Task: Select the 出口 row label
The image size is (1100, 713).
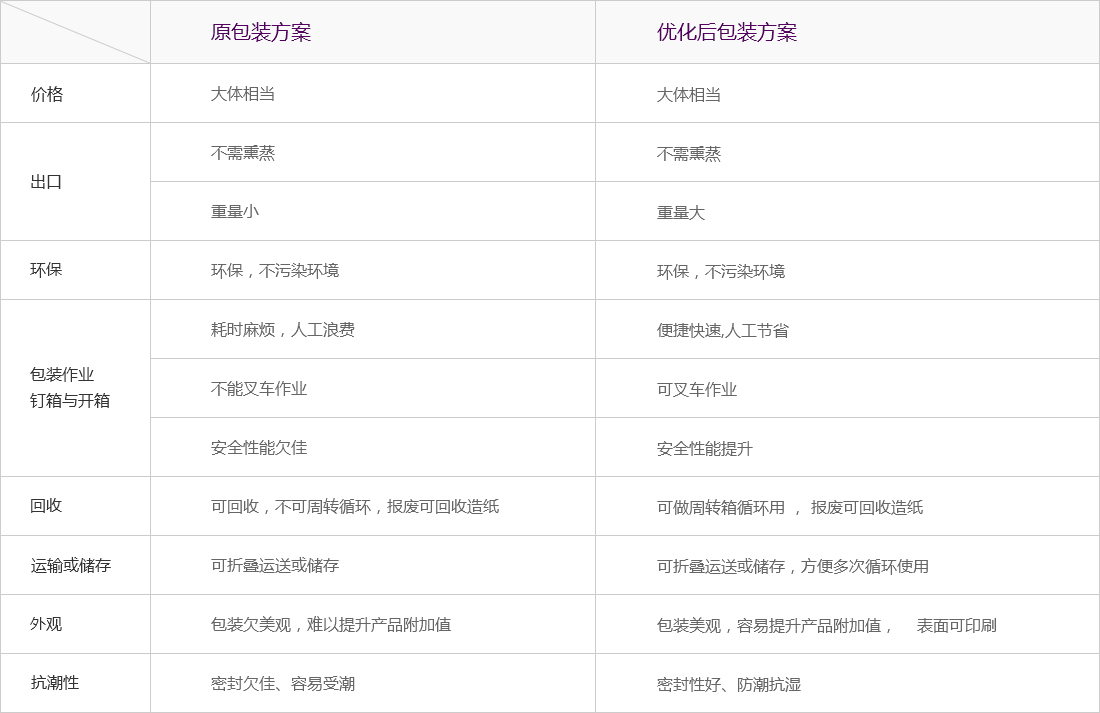Action: pyautogui.click(x=47, y=182)
